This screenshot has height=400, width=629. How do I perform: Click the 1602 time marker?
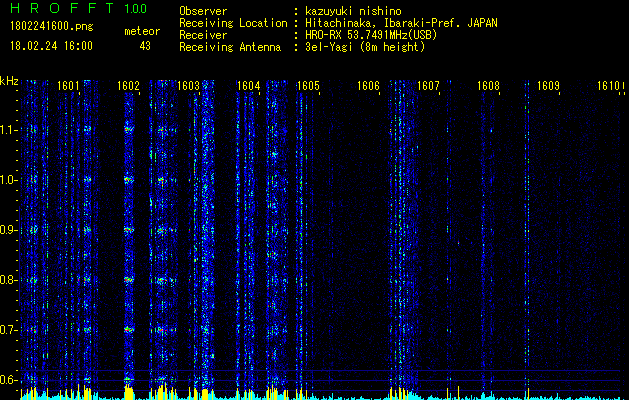pos(128,86)
